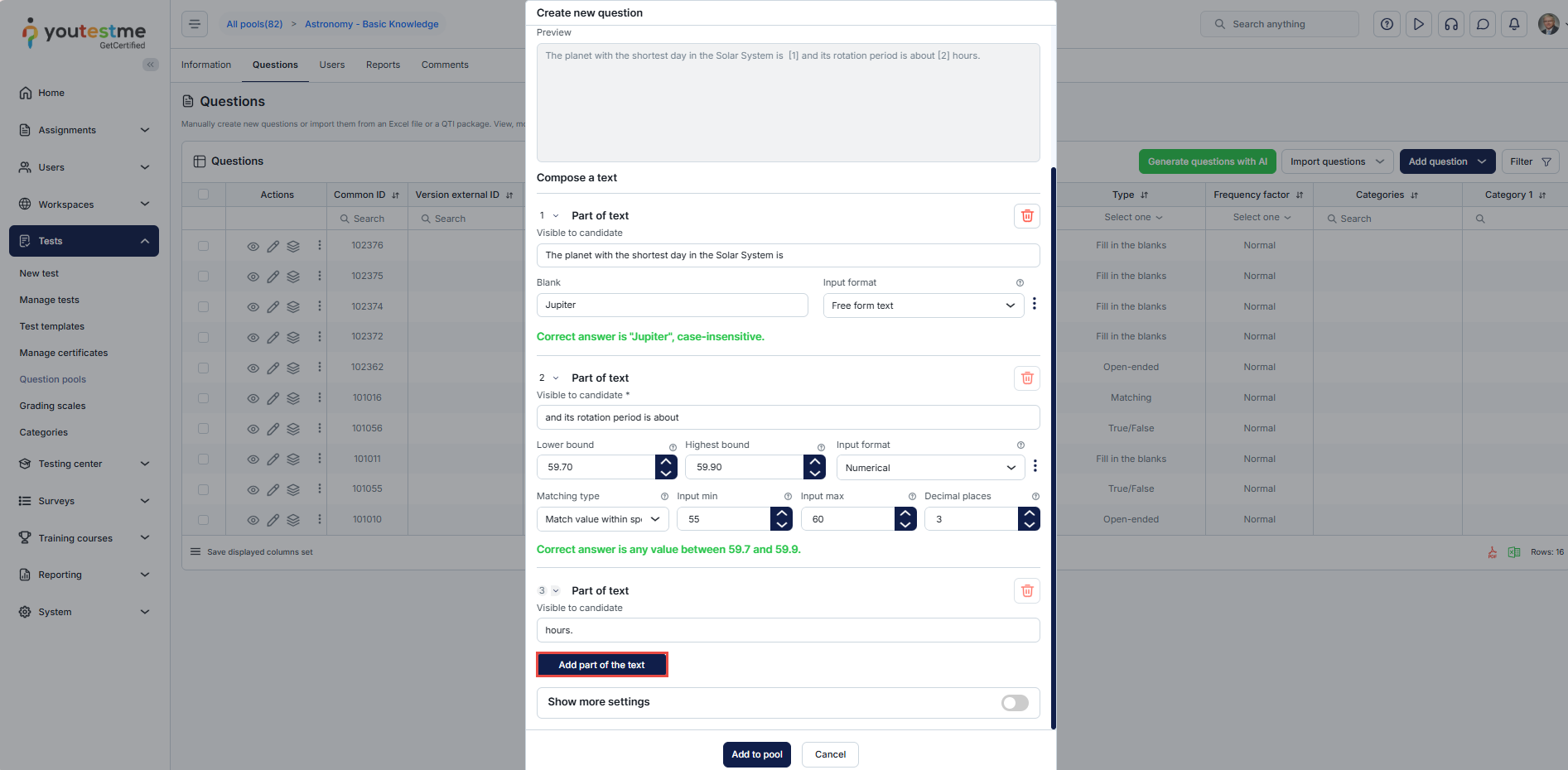Expand the Testing center sidebar section
This screenshot has height=770, width=1568.
84,464
